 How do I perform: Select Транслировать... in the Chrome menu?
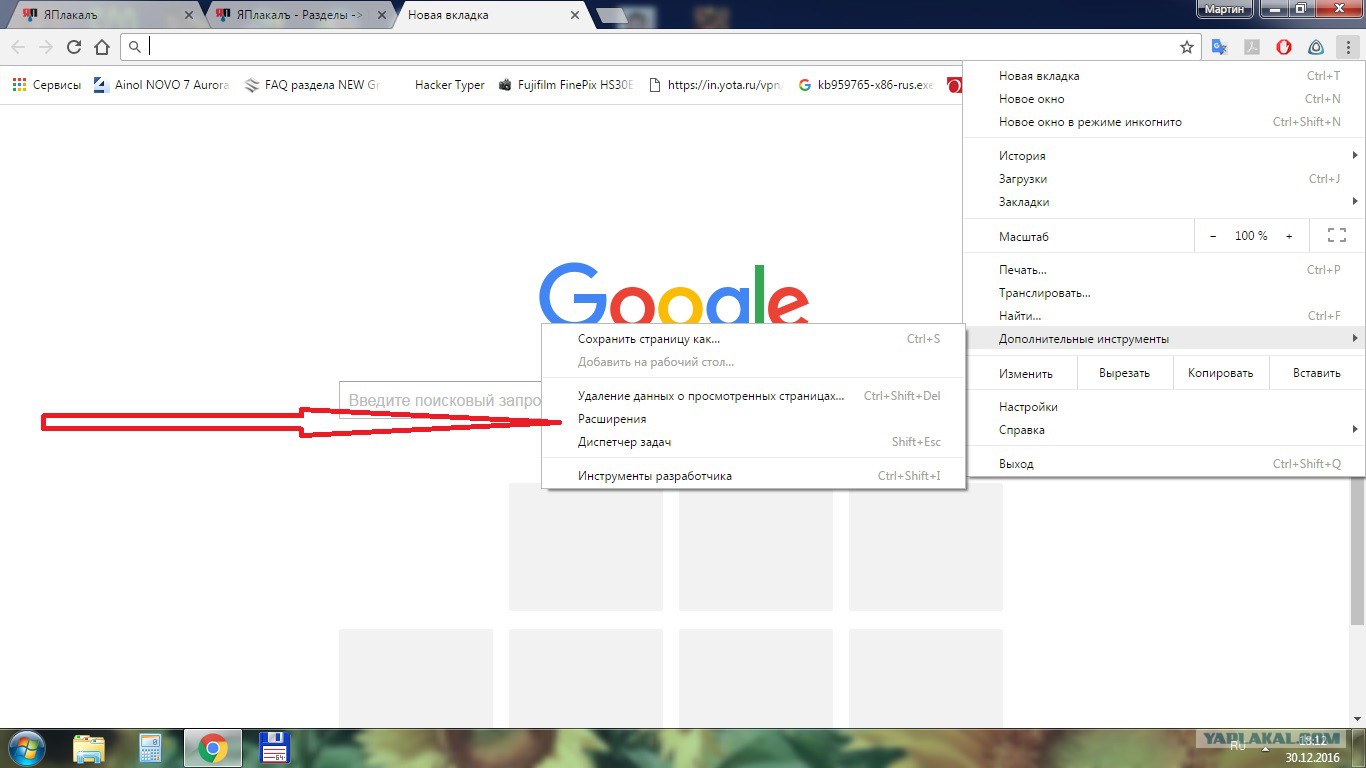(1164, 293)
